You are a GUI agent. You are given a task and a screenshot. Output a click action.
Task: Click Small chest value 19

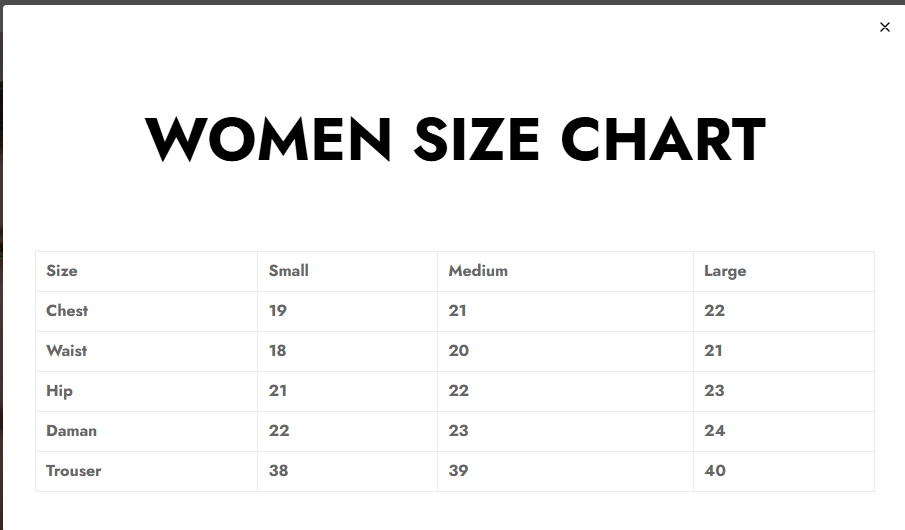coord(278,311)
